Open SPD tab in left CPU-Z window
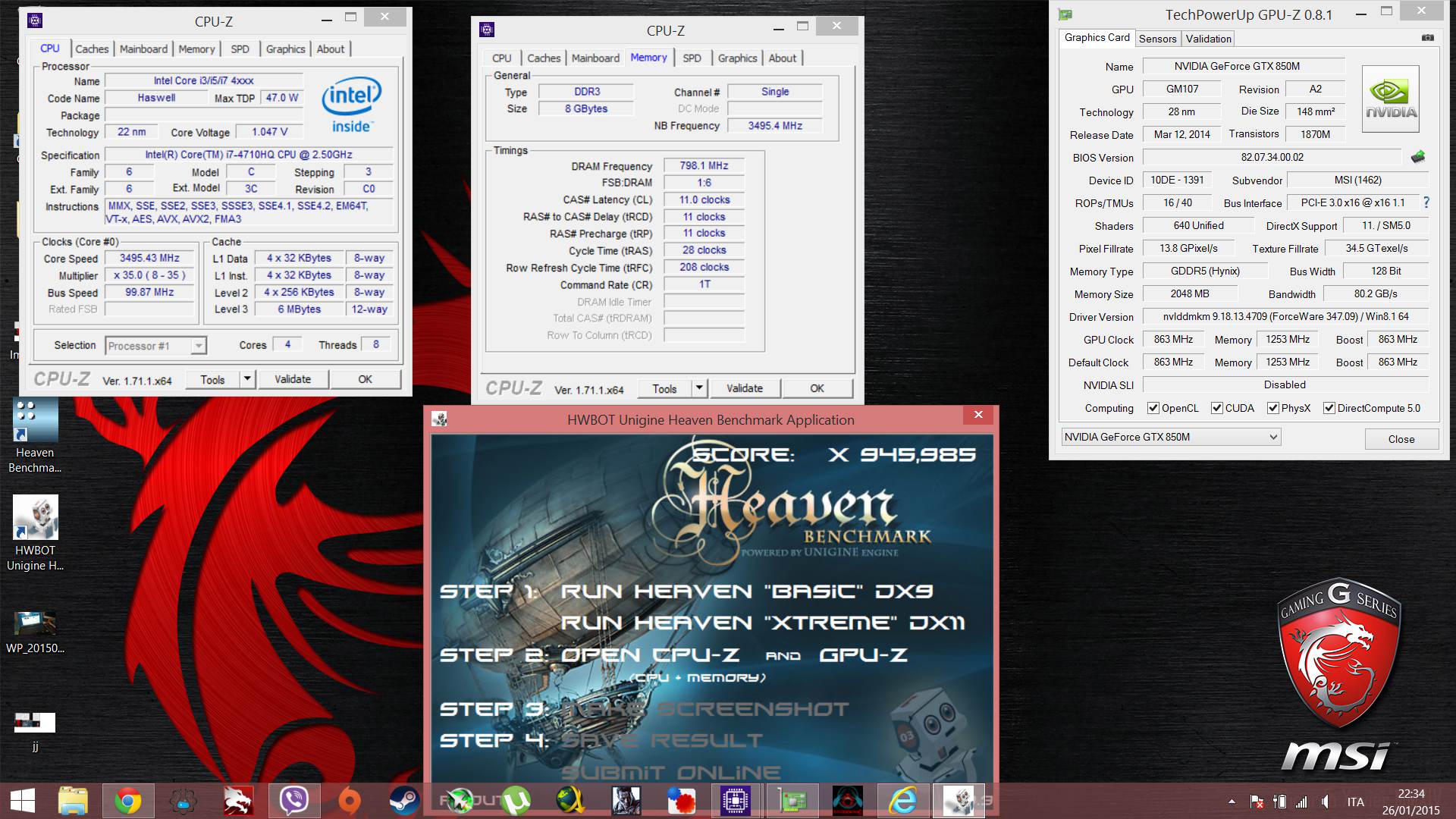The width and height of the screenshot is (1456, 819). [240, 49]
